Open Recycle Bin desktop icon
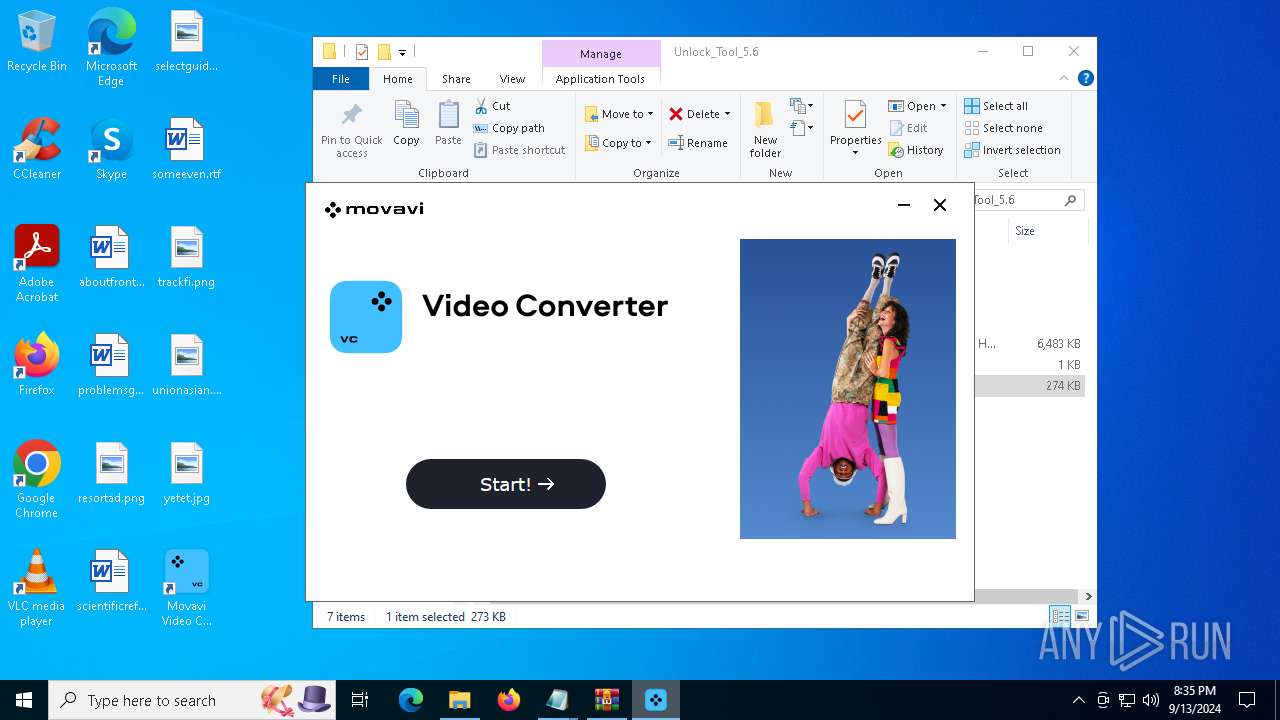Viewport: 1280px width, 720px height. pyautogui.click(x=37, y=42)
